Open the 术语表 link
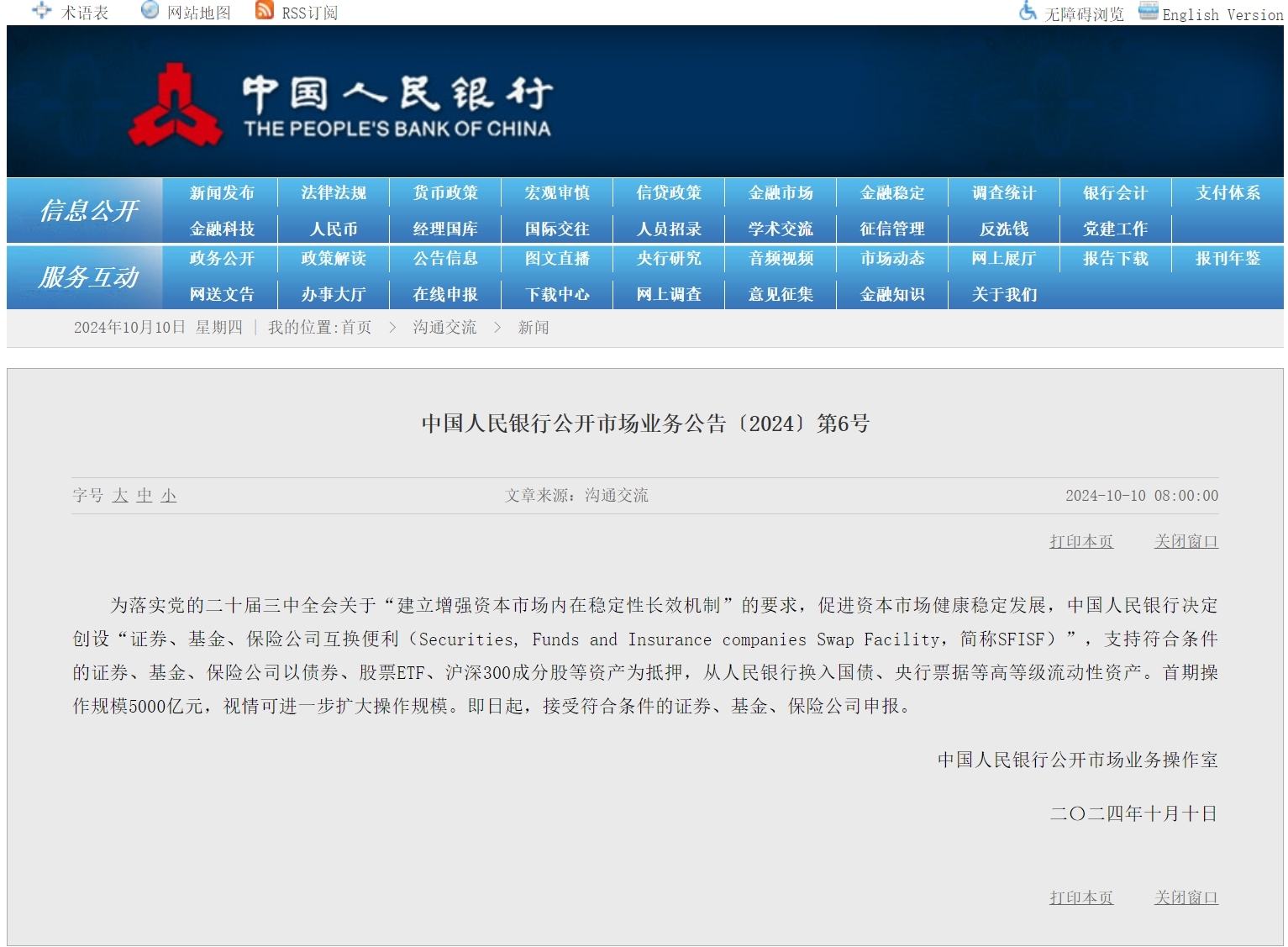The width and height of the screenshot is (1288, 947). click(85, 13)
